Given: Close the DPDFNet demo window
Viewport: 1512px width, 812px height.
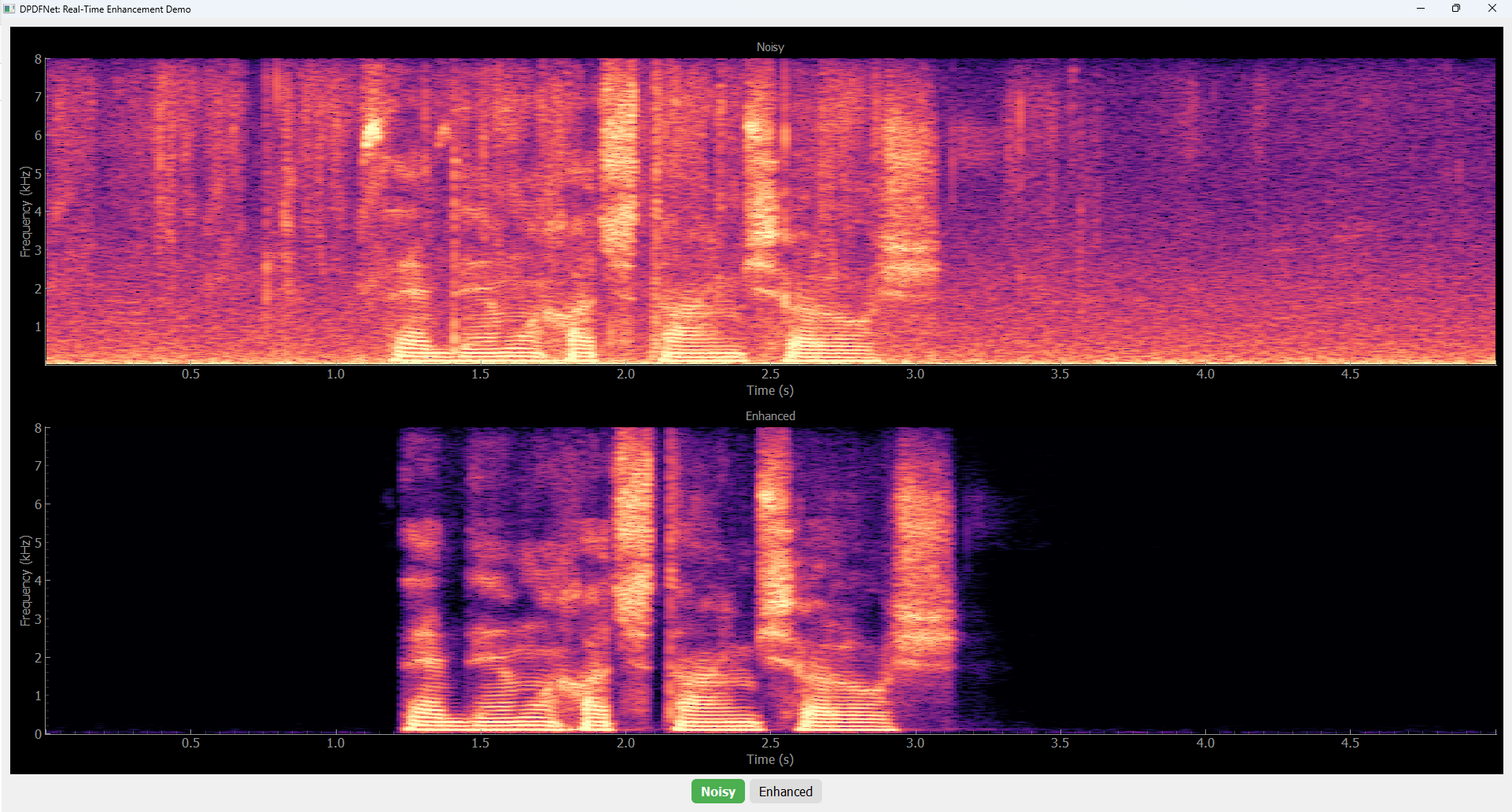Looking at the screenshot, I should pyautogui.click(x=1492, y=9).
